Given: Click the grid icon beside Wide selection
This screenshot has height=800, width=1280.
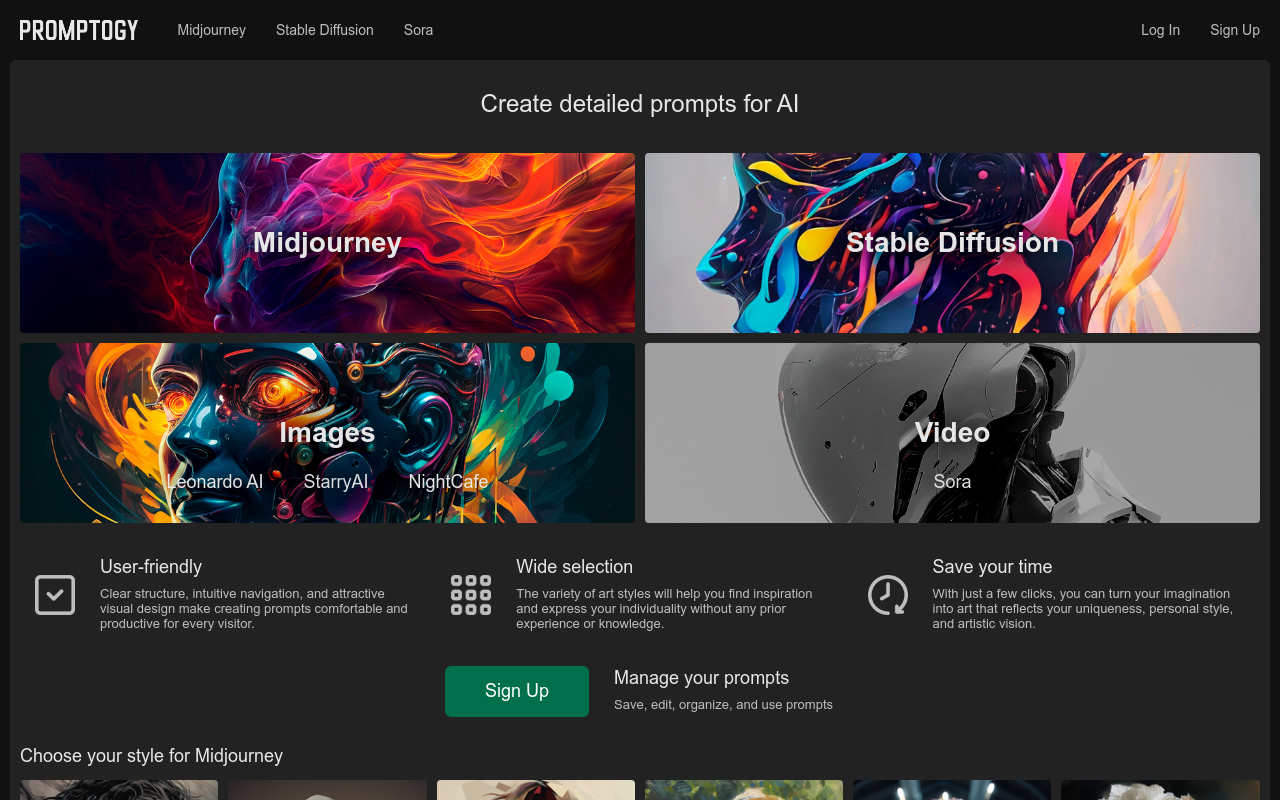Looking at the screenshot, I should tap(471, 595).
